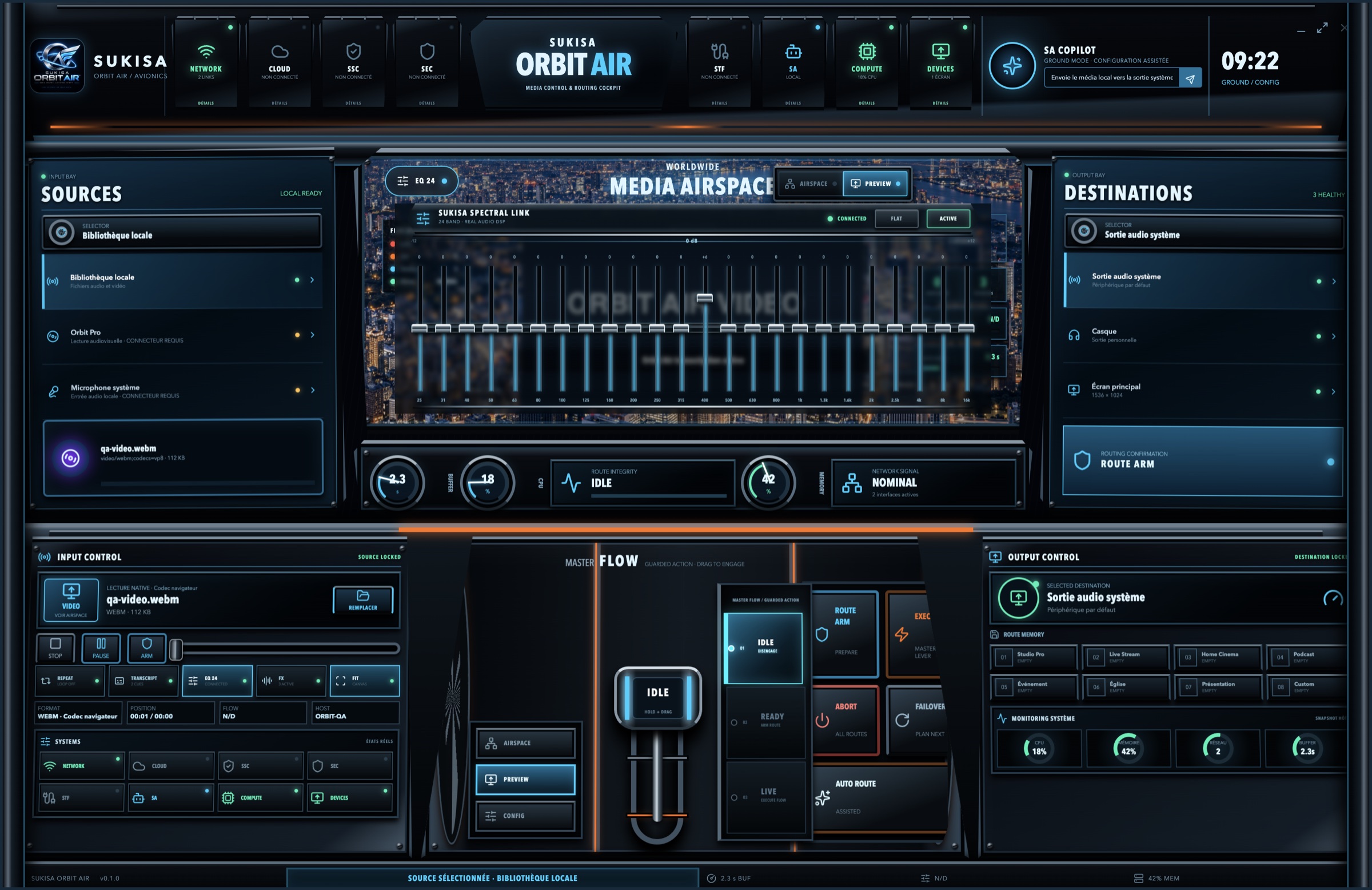The height and width of the screenshot is (890, 1372).
Task: Switch to the Airspace tab in header
Action: (809, 184)
